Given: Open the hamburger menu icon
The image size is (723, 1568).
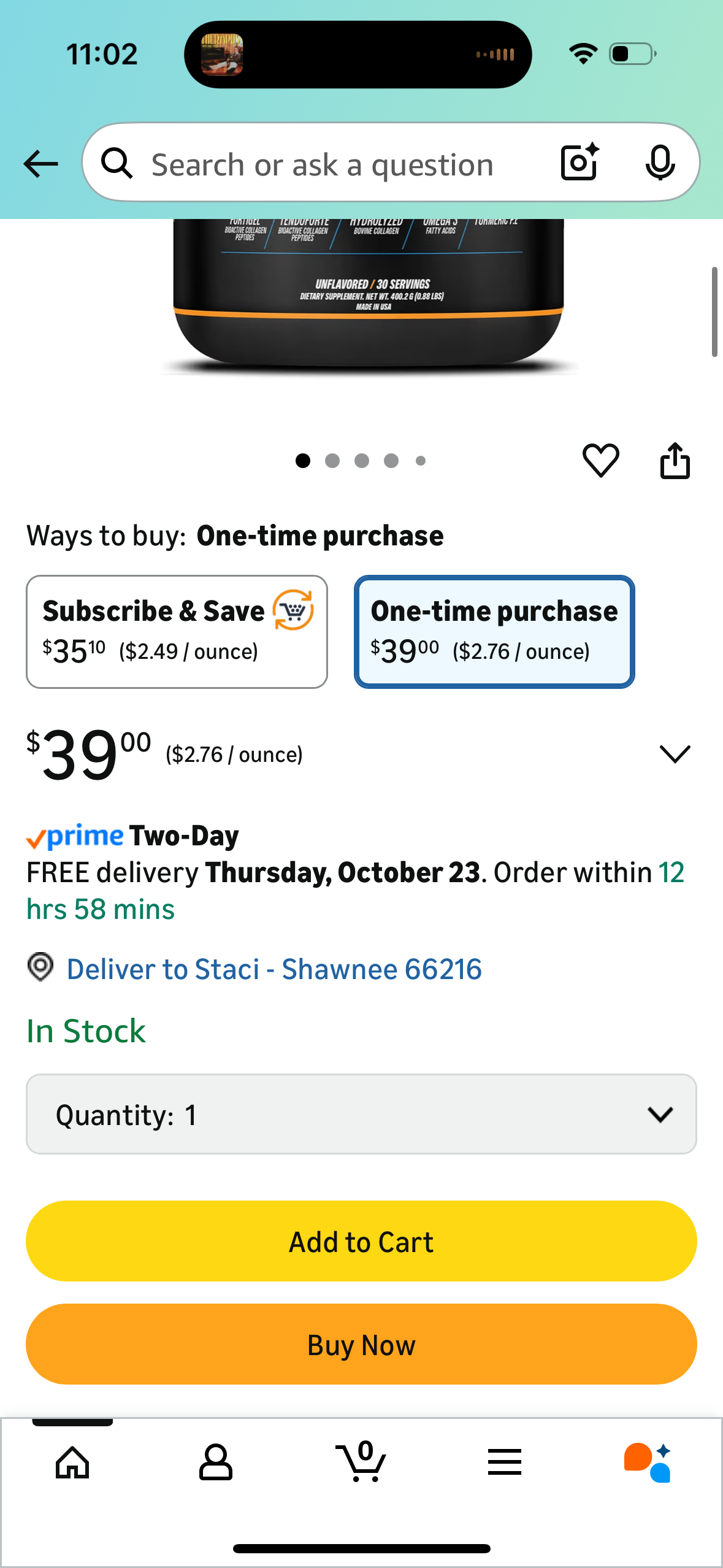Looking at the screenshot, I should (505, 1462).
